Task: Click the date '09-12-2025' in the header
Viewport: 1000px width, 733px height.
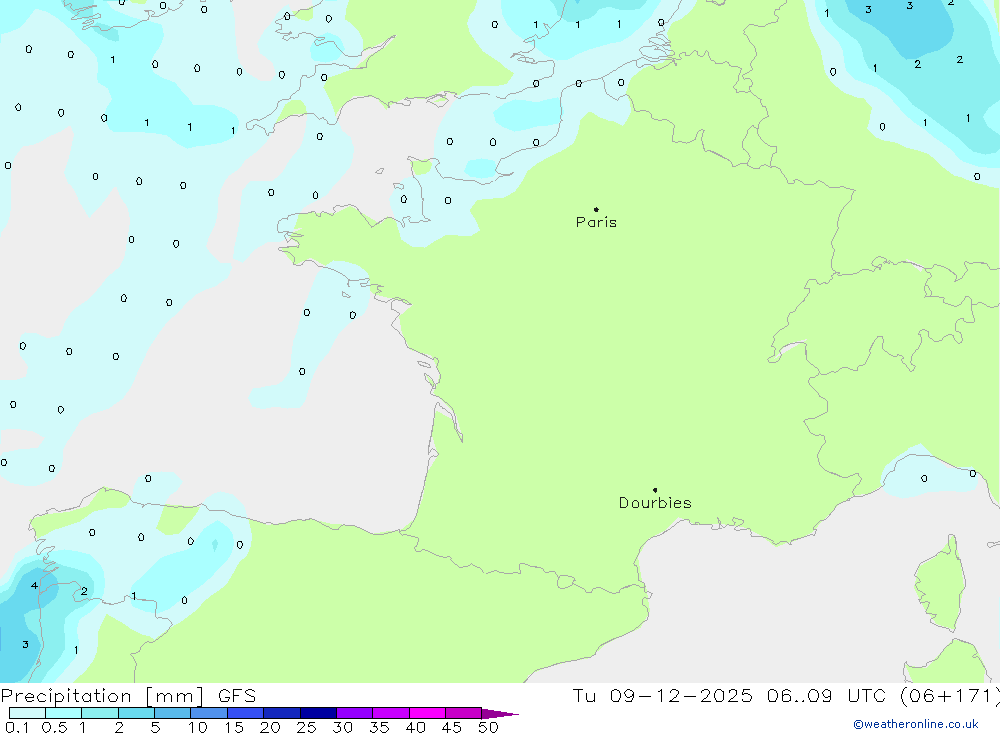Action: coord(680,695)
